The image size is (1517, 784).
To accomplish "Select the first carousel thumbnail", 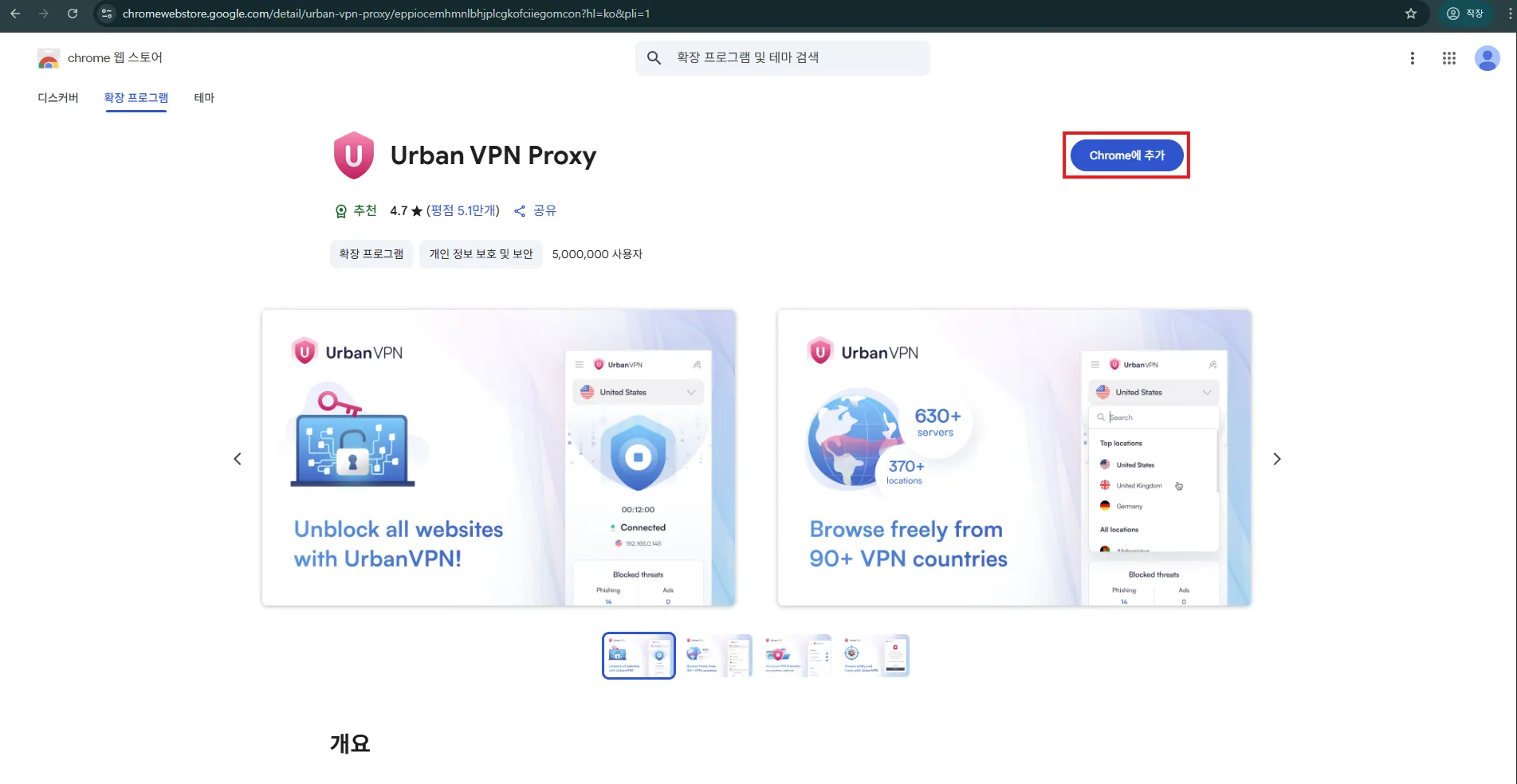I will click(639, 656).
